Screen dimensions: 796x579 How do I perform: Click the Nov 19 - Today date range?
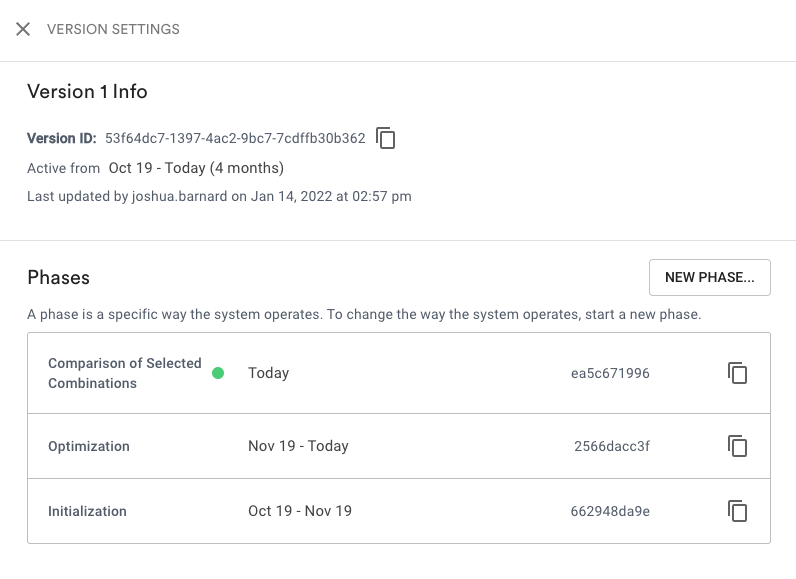[298, 446]
